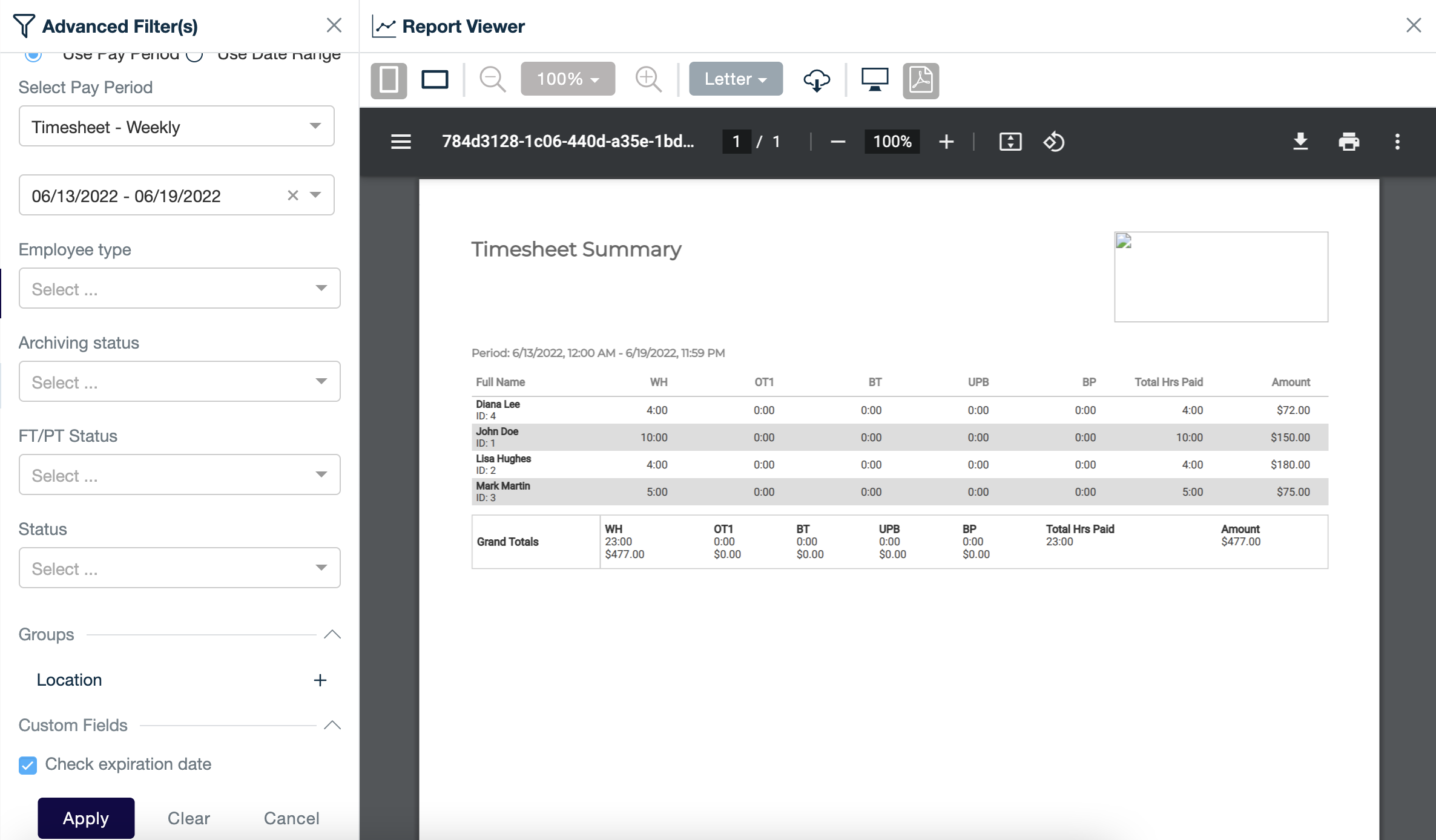Apply the advanced filters
Screen dimensions: 1436x840
click(85, 818)
